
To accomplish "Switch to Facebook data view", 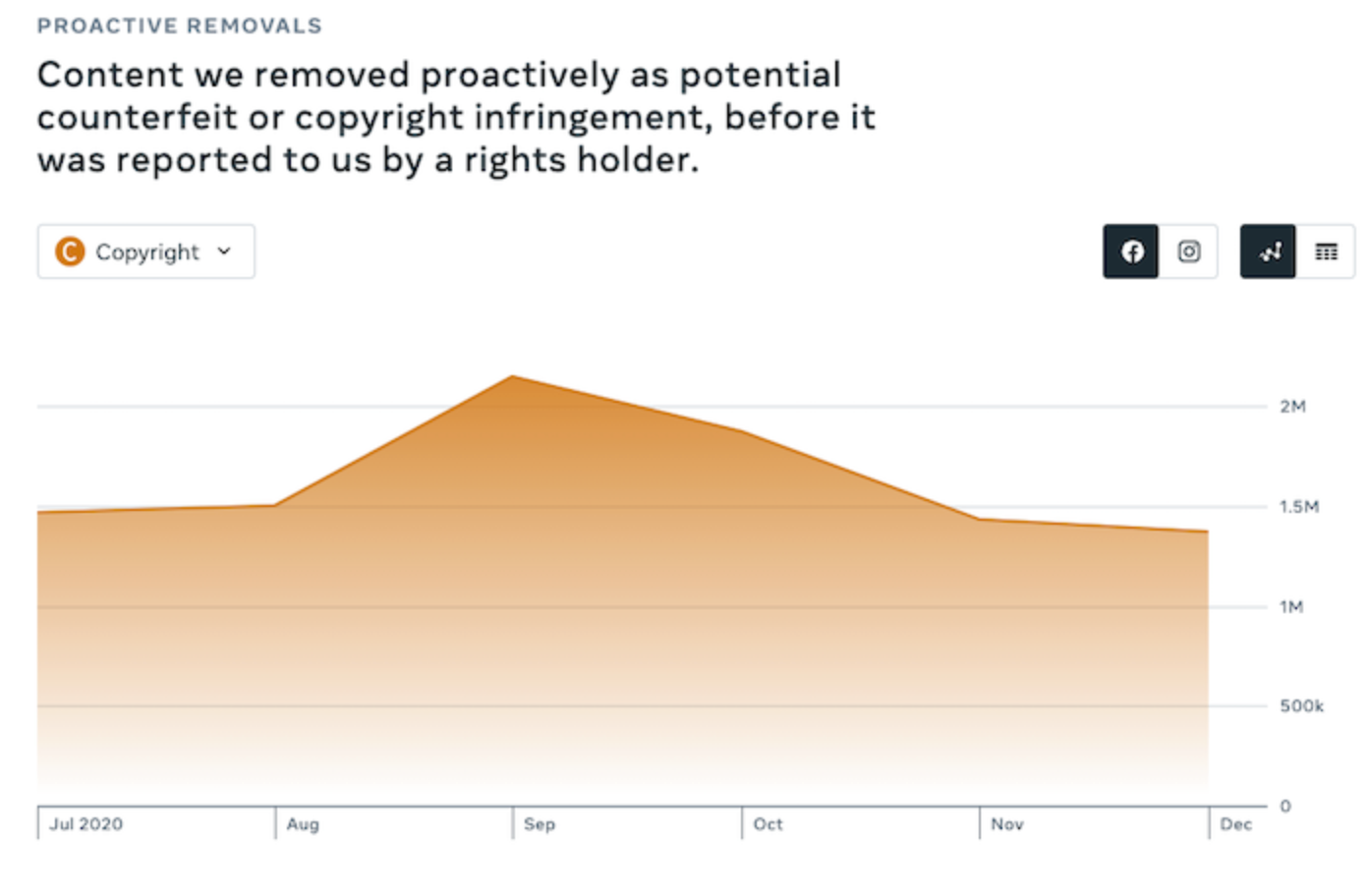I will pos(1131,252).
